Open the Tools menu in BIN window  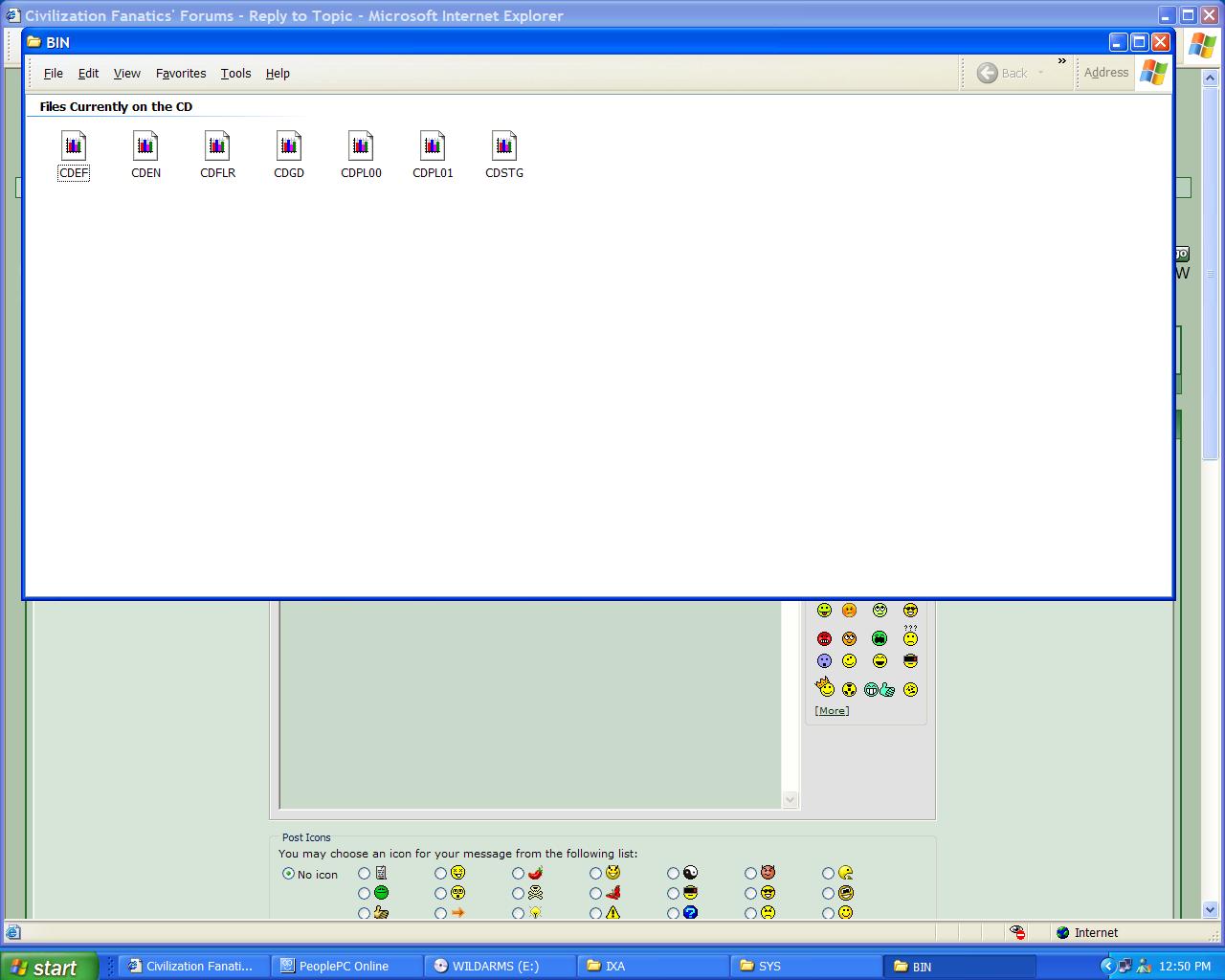[x=235, y=73]
